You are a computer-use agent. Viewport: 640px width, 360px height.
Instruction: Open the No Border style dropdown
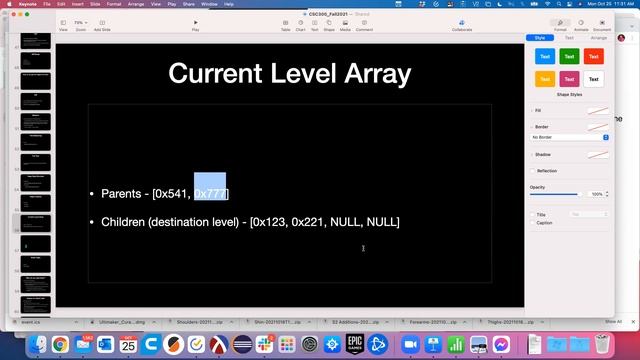(x=569, y=138)
